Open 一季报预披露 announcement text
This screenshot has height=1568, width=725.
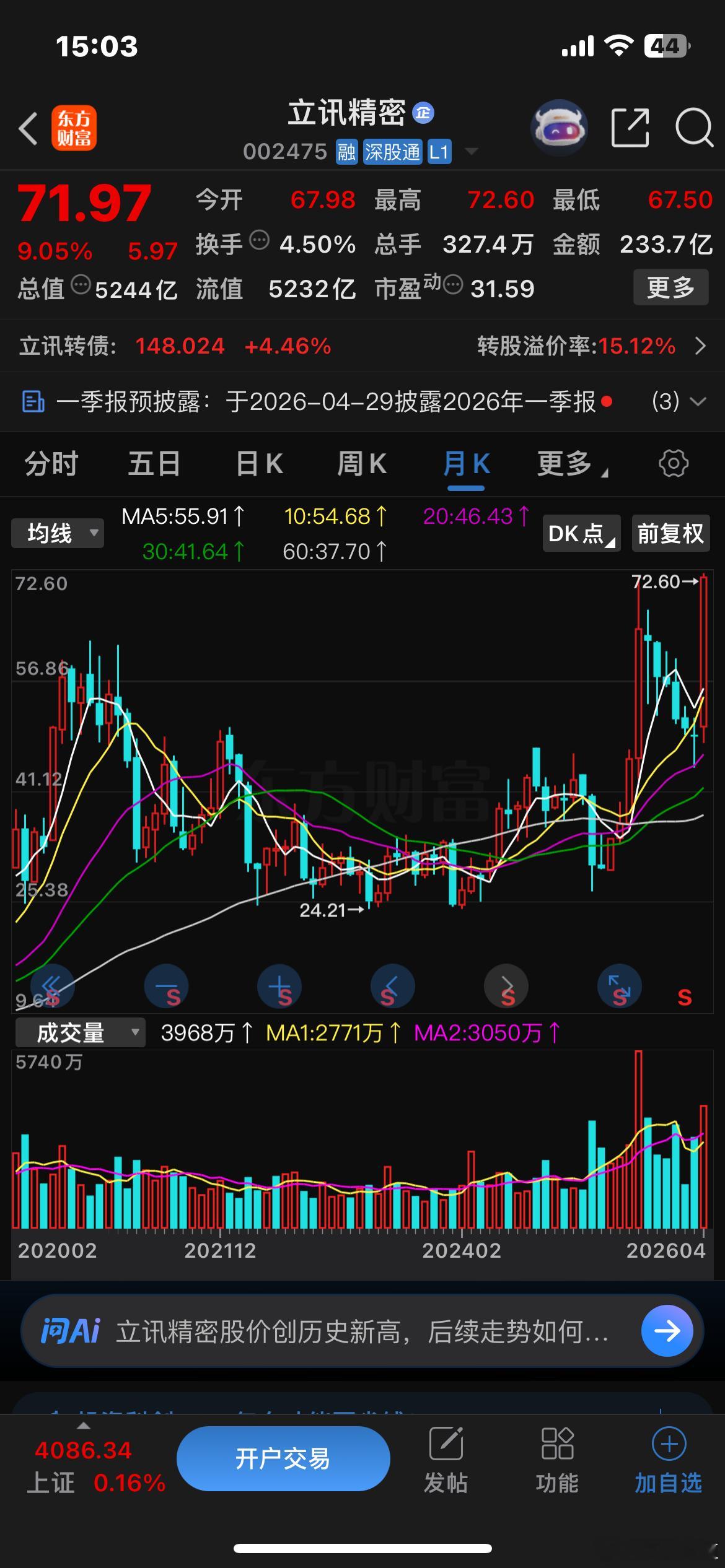326,401
